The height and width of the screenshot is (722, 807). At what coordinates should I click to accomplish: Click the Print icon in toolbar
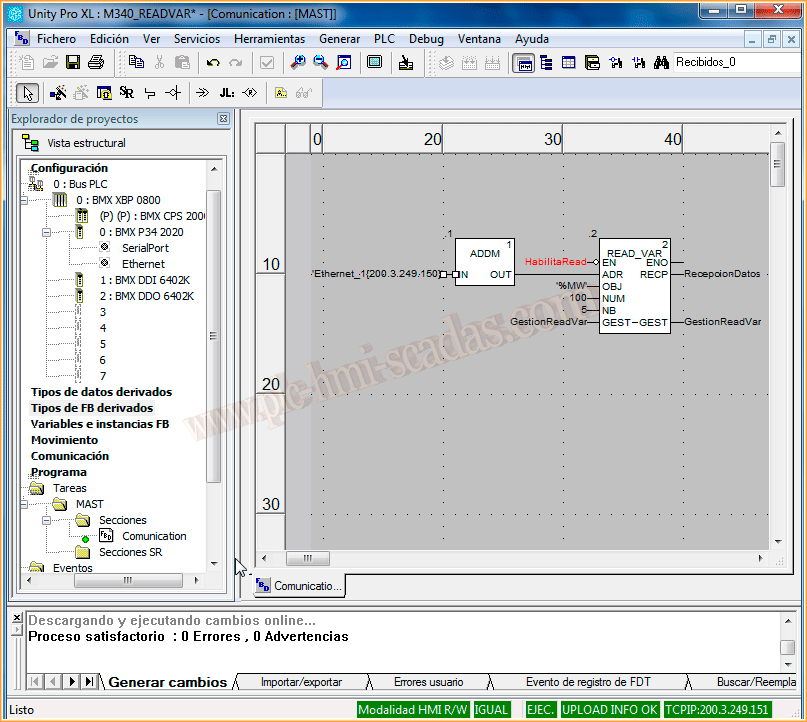coord(96,62)
